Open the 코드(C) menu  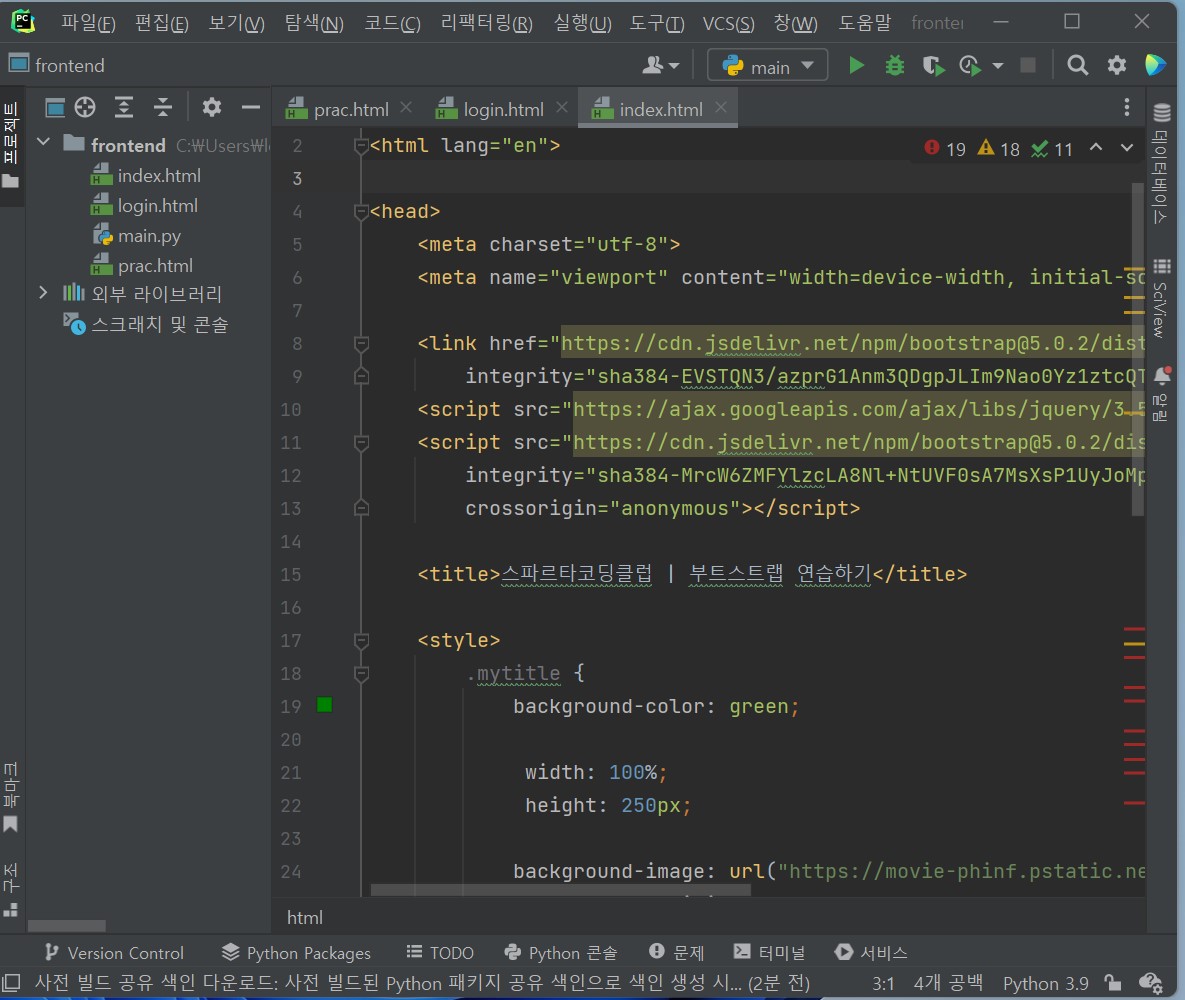click(392, 23)
